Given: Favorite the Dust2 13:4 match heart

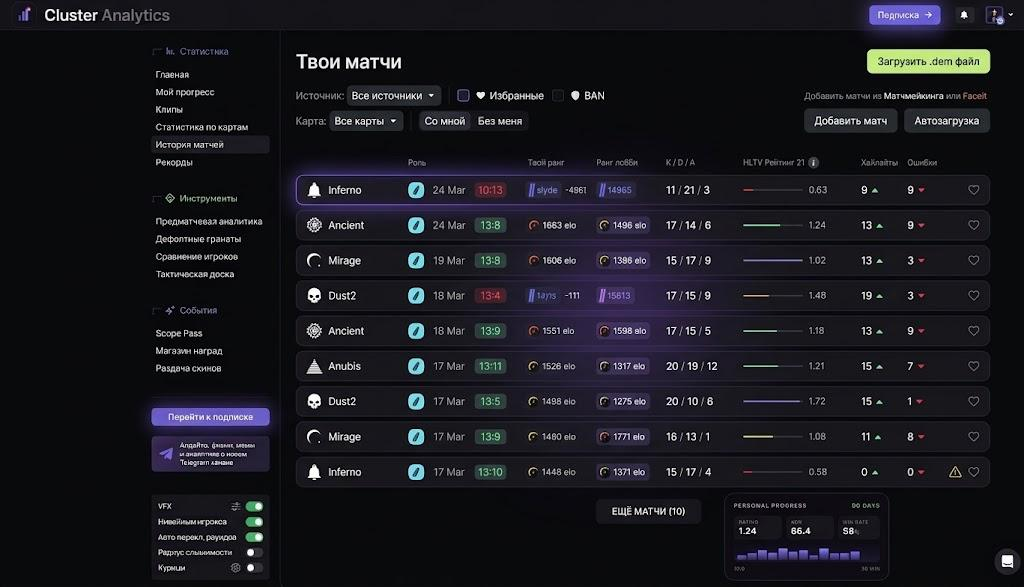Looking at the screenshot, I should click(974, 296).
